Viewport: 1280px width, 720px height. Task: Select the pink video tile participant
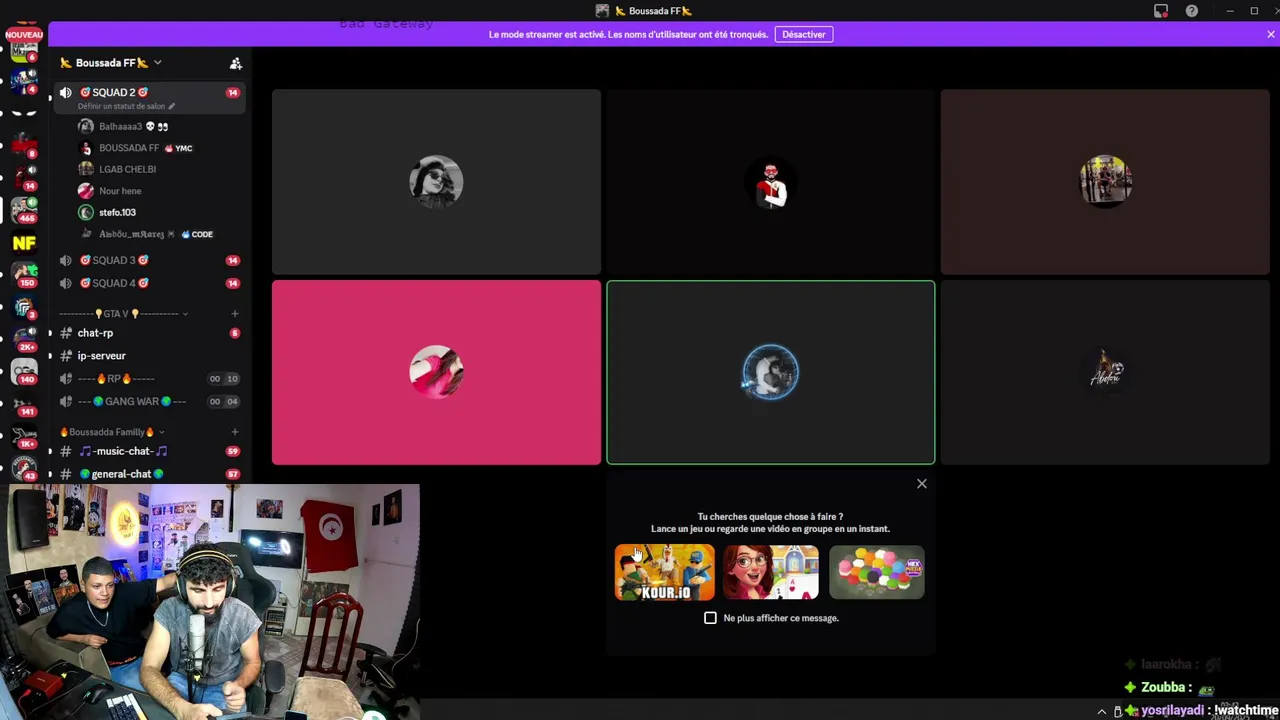(x=436, y=372)
